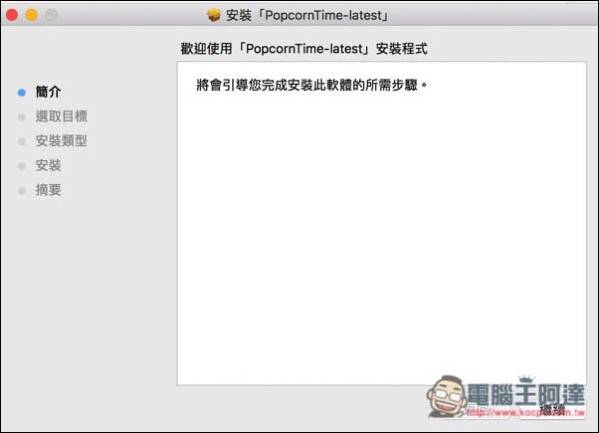Click the cartoon face watermark logo
599x433 pixels.
click(446, 396)
